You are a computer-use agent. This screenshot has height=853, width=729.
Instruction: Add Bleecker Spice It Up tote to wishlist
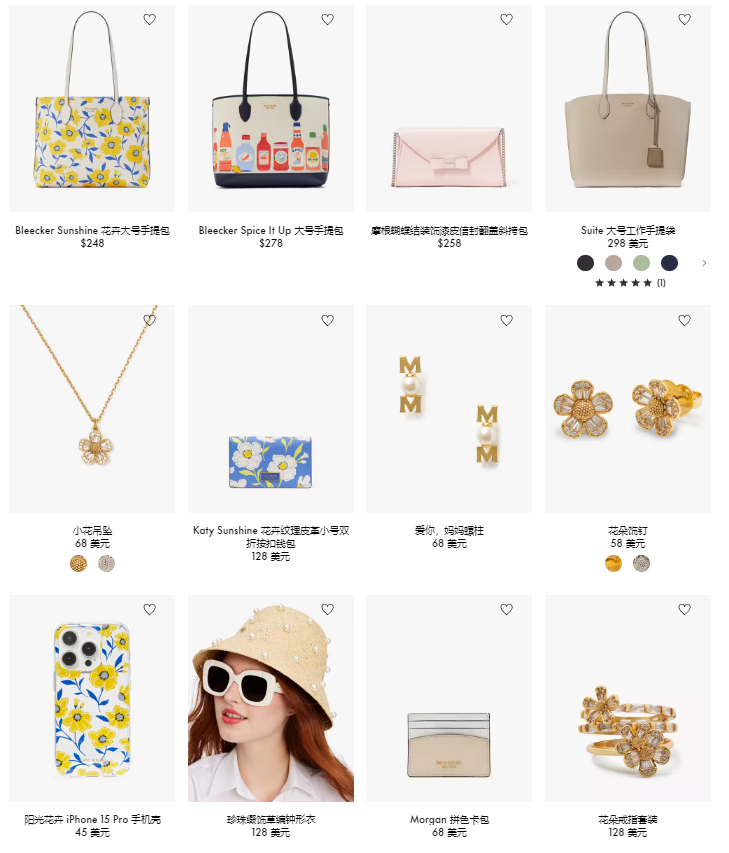click(328, 20)
